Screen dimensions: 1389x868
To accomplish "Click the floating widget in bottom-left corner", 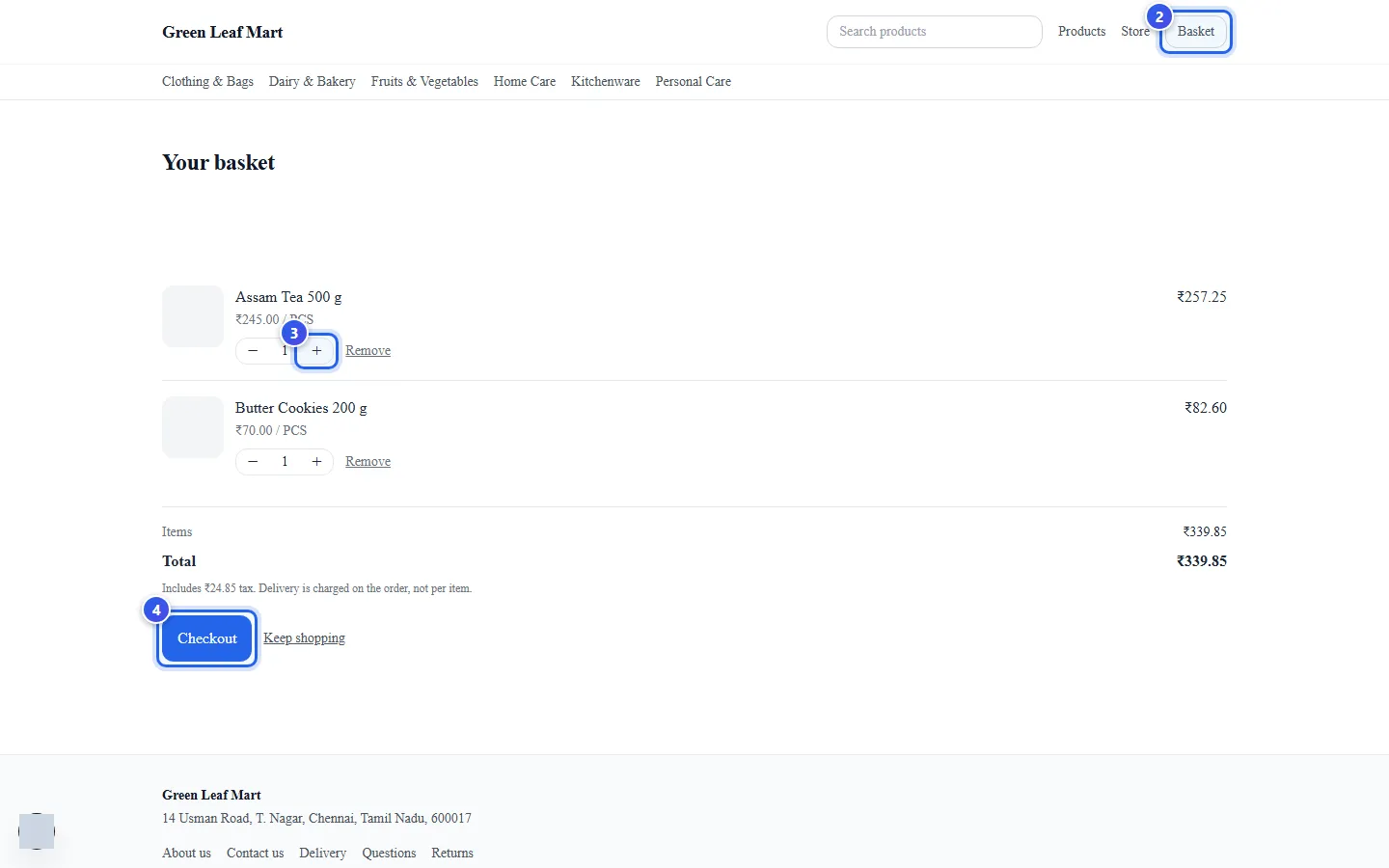I will tap(37, 831).
